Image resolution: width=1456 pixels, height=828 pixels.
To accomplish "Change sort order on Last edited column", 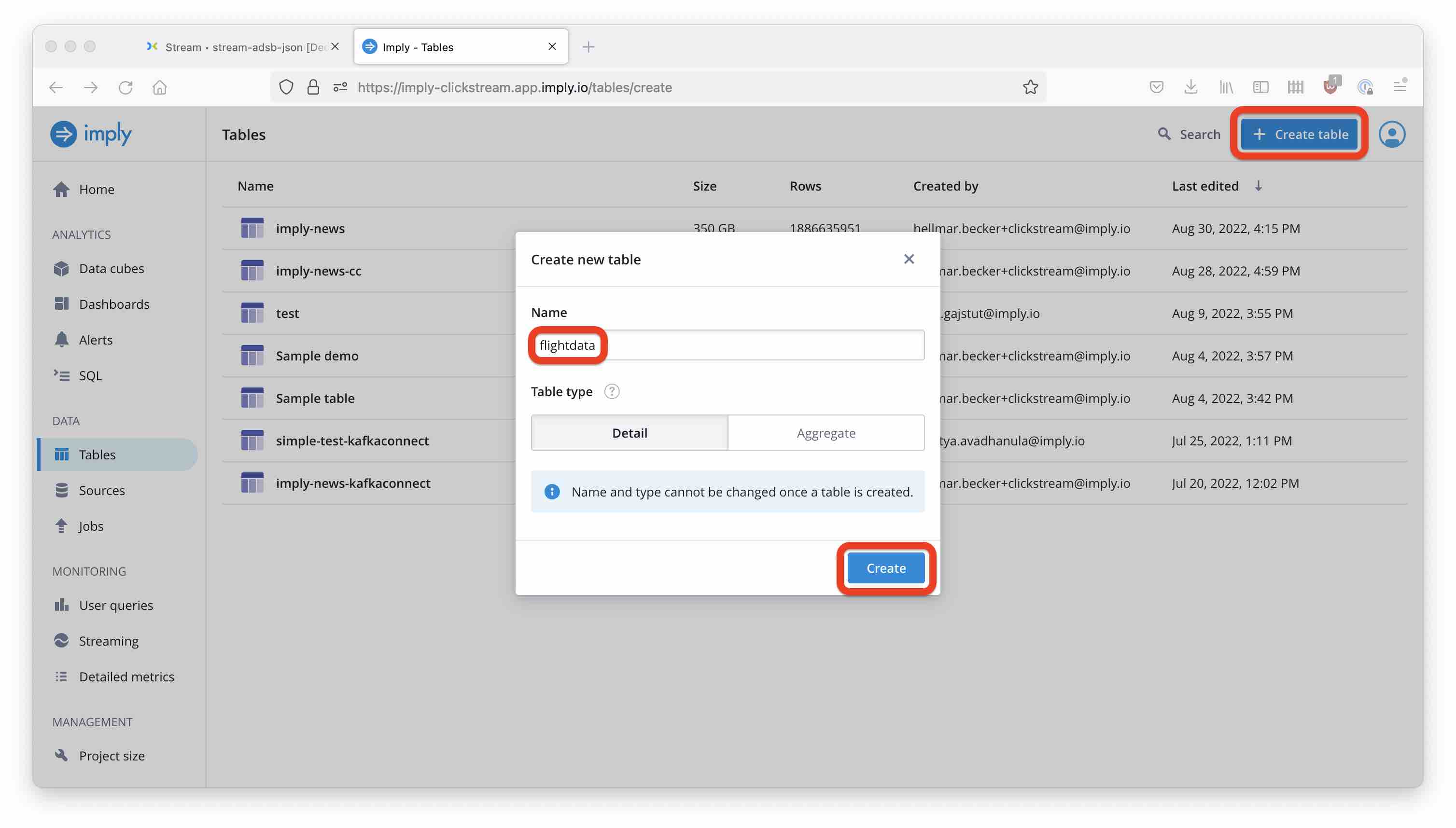I will [x=1259, y=186].
